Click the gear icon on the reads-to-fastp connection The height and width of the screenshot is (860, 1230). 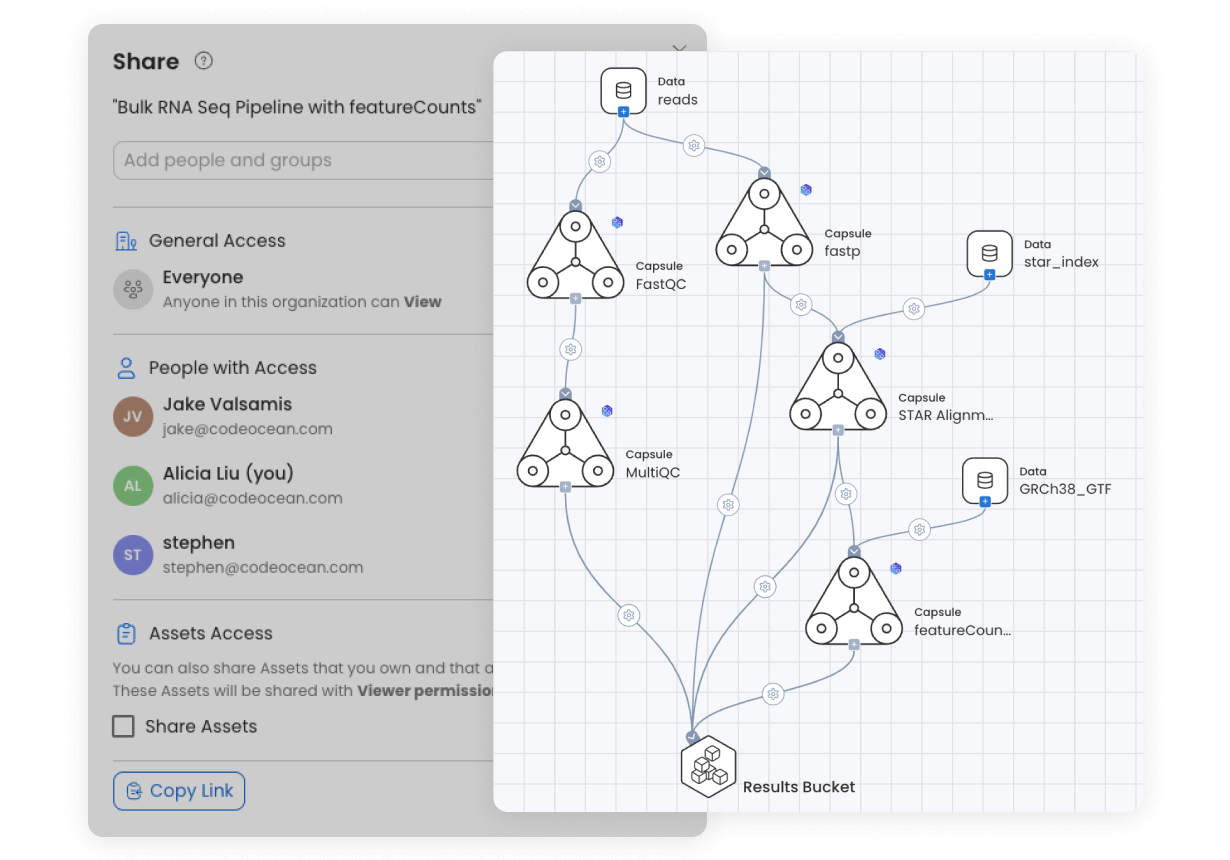click(x=693, y=145)
